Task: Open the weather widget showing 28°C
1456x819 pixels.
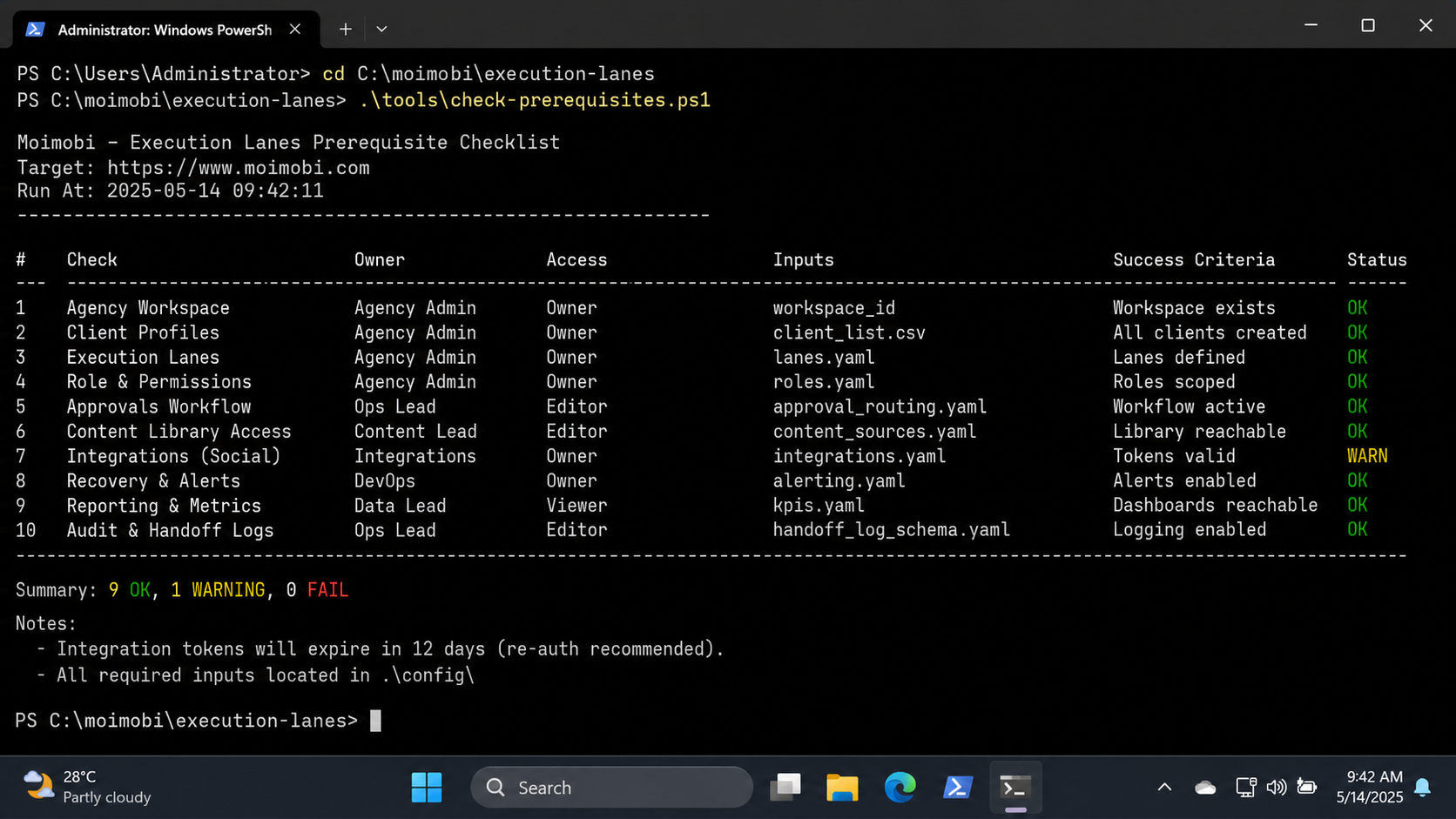Action: (87, 787)
